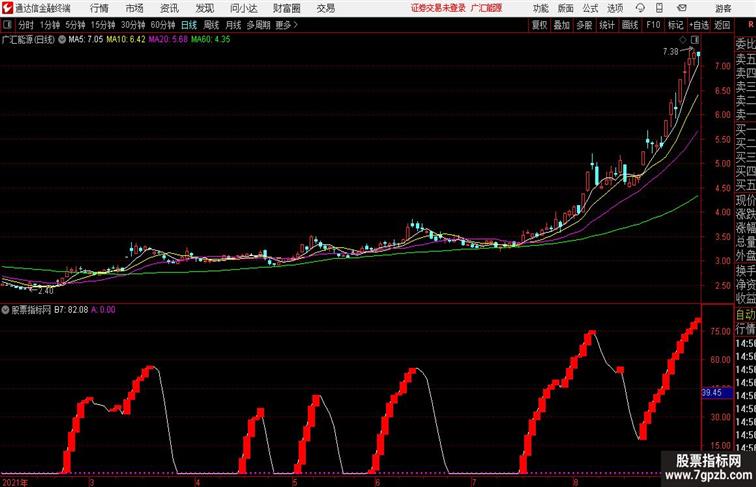Click the 返回 back button

[x=722, y=25]
